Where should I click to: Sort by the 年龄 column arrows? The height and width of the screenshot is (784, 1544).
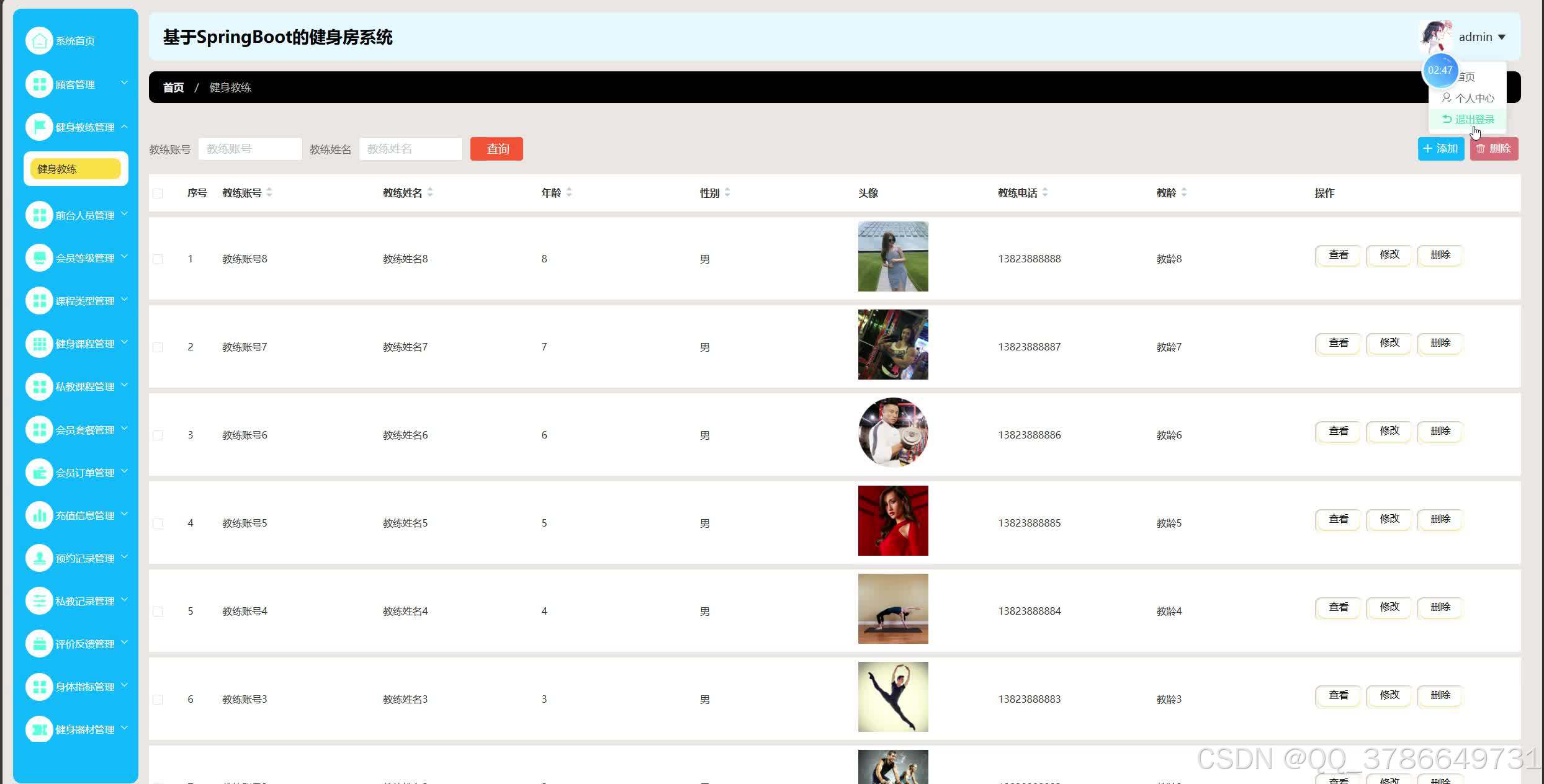pyautogui.click(x=569, y=193)
